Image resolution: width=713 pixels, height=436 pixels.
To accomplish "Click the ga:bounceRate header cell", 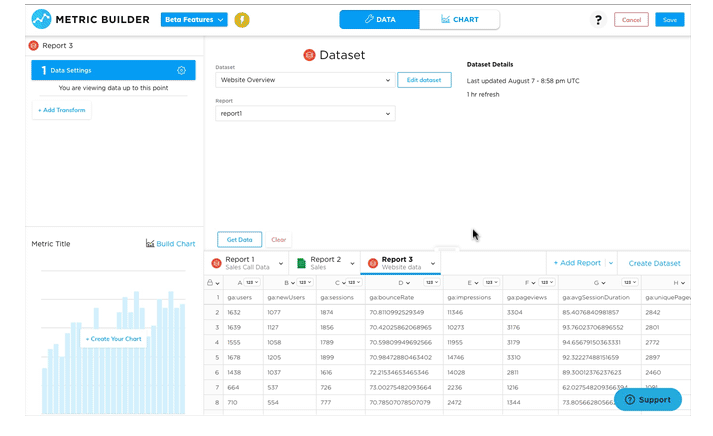I will click(x=404, y=297).
